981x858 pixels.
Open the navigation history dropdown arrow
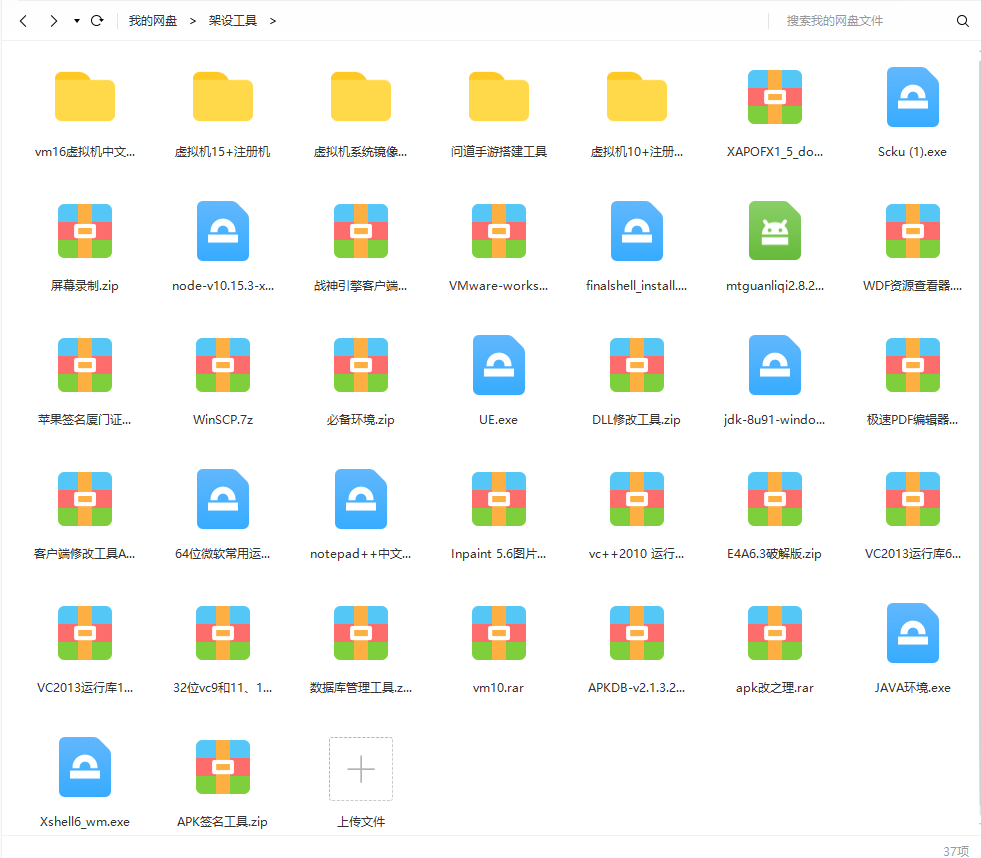[x=77, y=21]
